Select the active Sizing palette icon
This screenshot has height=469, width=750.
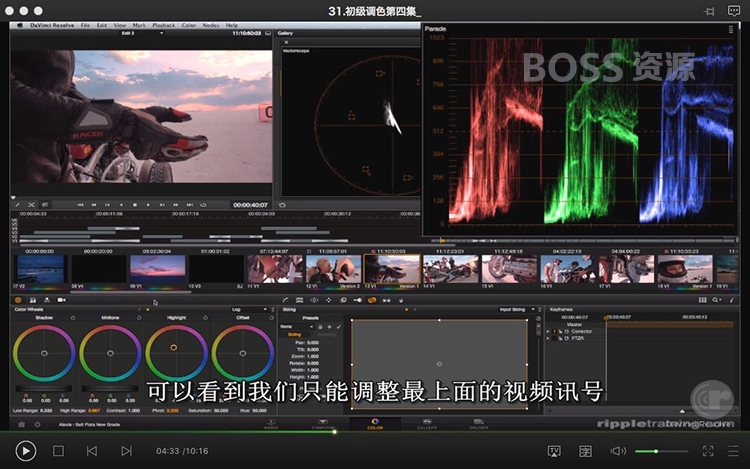[x=372, y=300]
